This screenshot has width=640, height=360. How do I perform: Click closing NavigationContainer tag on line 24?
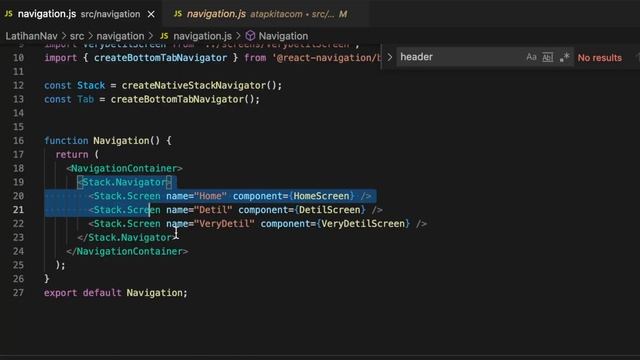[127, 251]
